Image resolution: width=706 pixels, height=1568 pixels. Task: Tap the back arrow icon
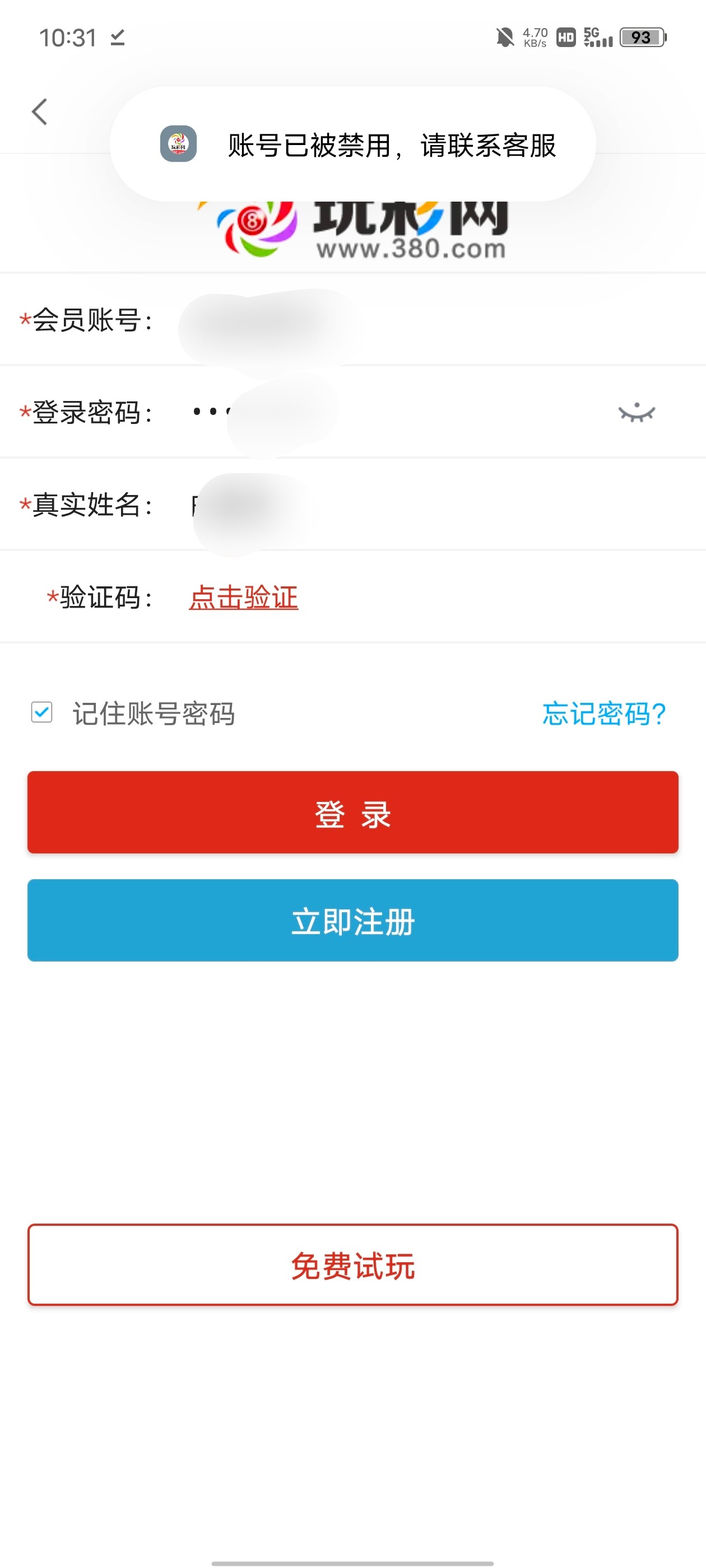point(40,112)
